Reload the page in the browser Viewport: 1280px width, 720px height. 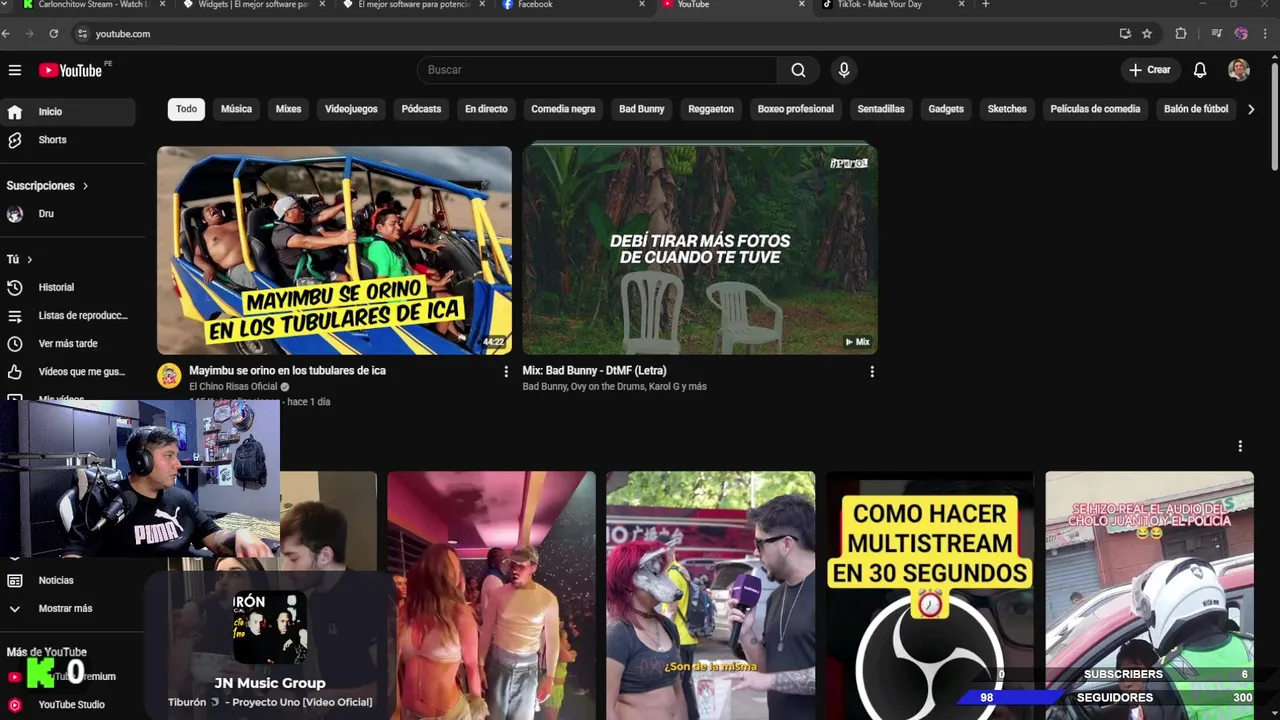[53, 34]
